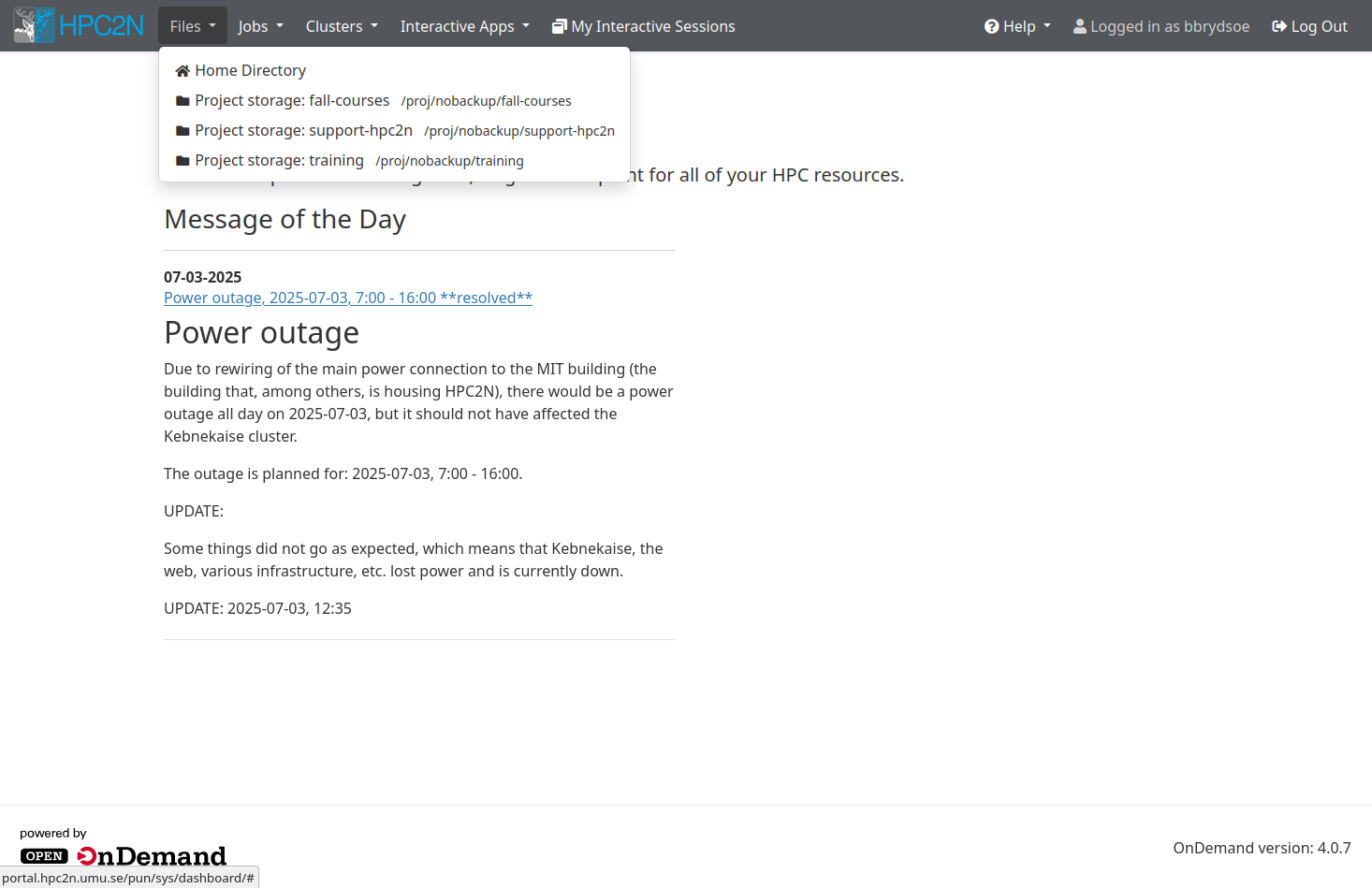Click the folder icon beside support-hpc2n storage
The height and width of the screenshot is (888, 1372).
tap(182, 131)
